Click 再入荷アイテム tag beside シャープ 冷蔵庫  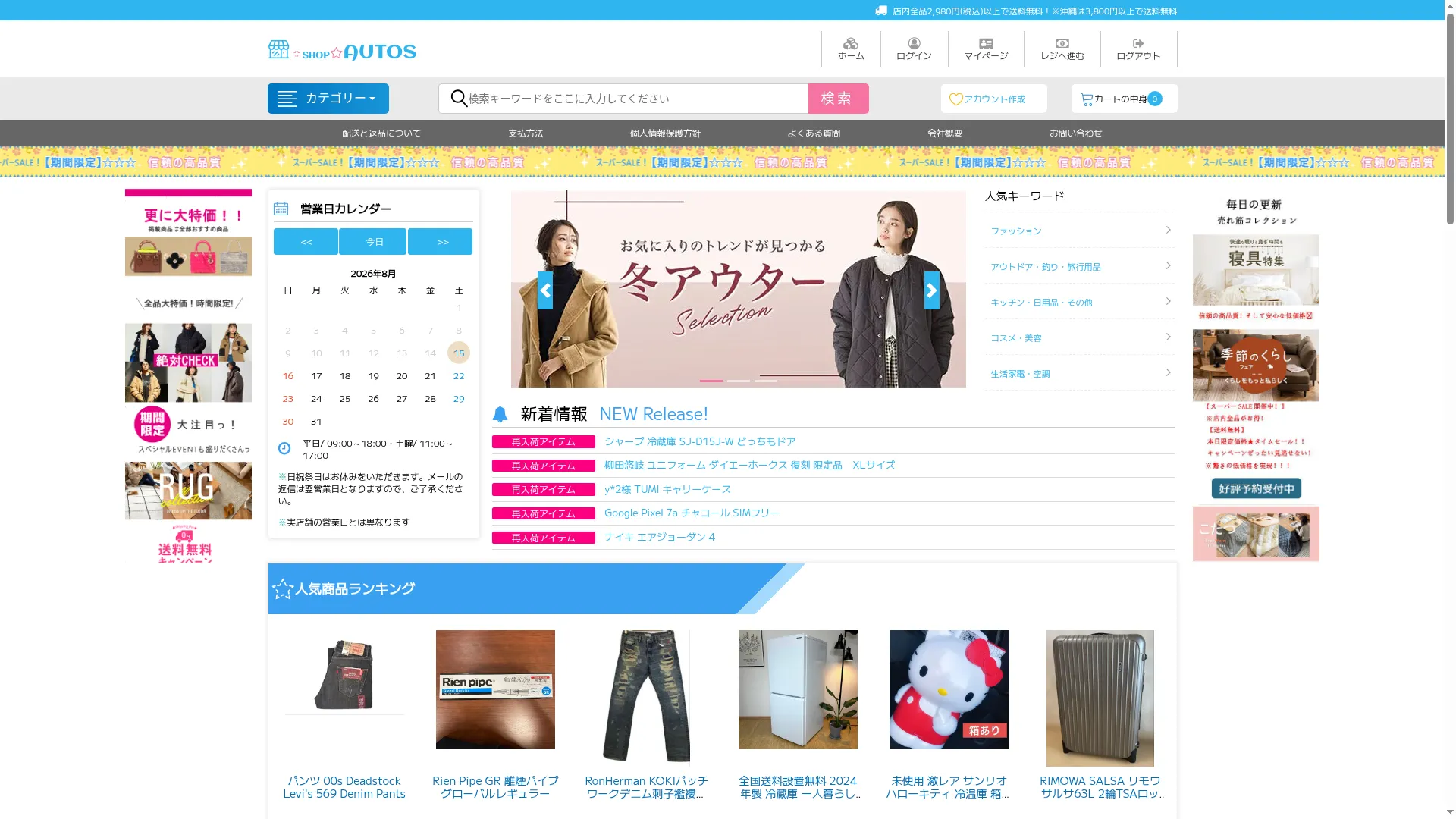(544, 441)
